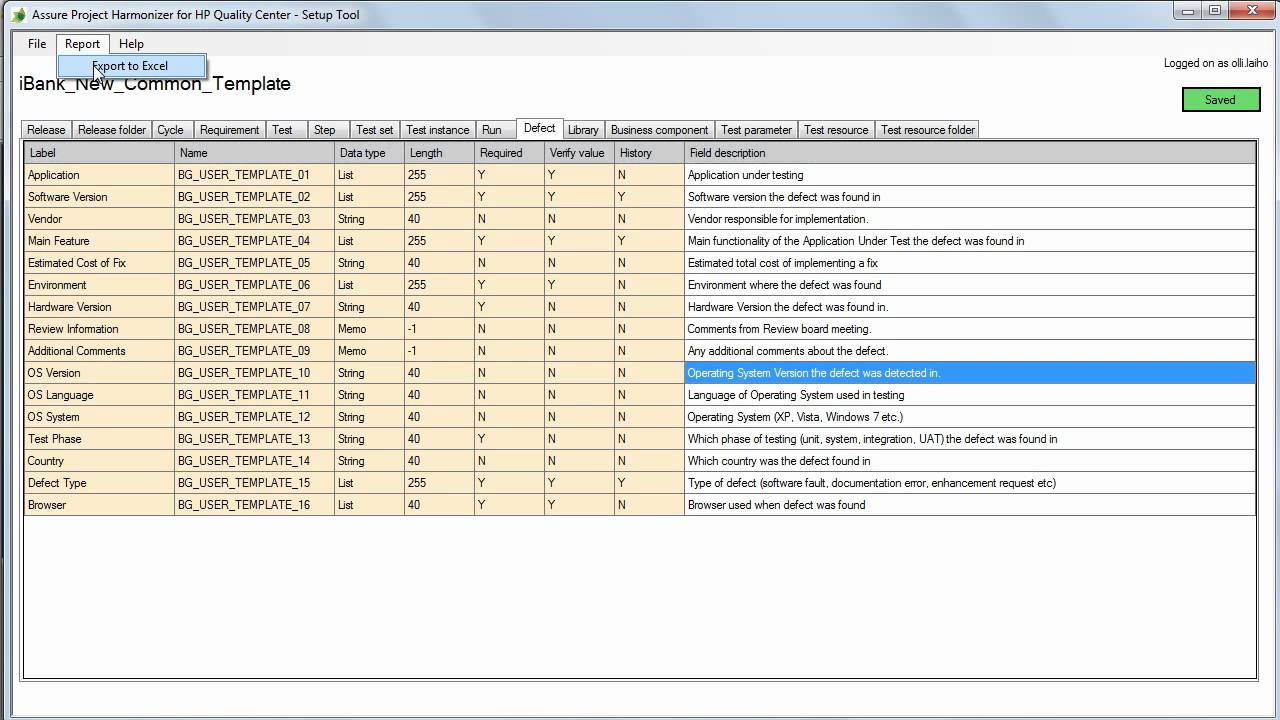Select the Country label cell
1280x720 pixels.
pyautogui.click(x=99, y=461)
